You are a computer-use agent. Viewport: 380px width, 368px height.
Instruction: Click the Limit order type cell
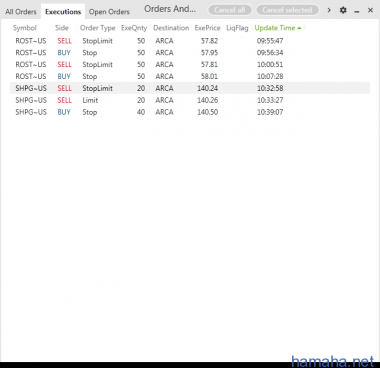click(x=90, y=100)
